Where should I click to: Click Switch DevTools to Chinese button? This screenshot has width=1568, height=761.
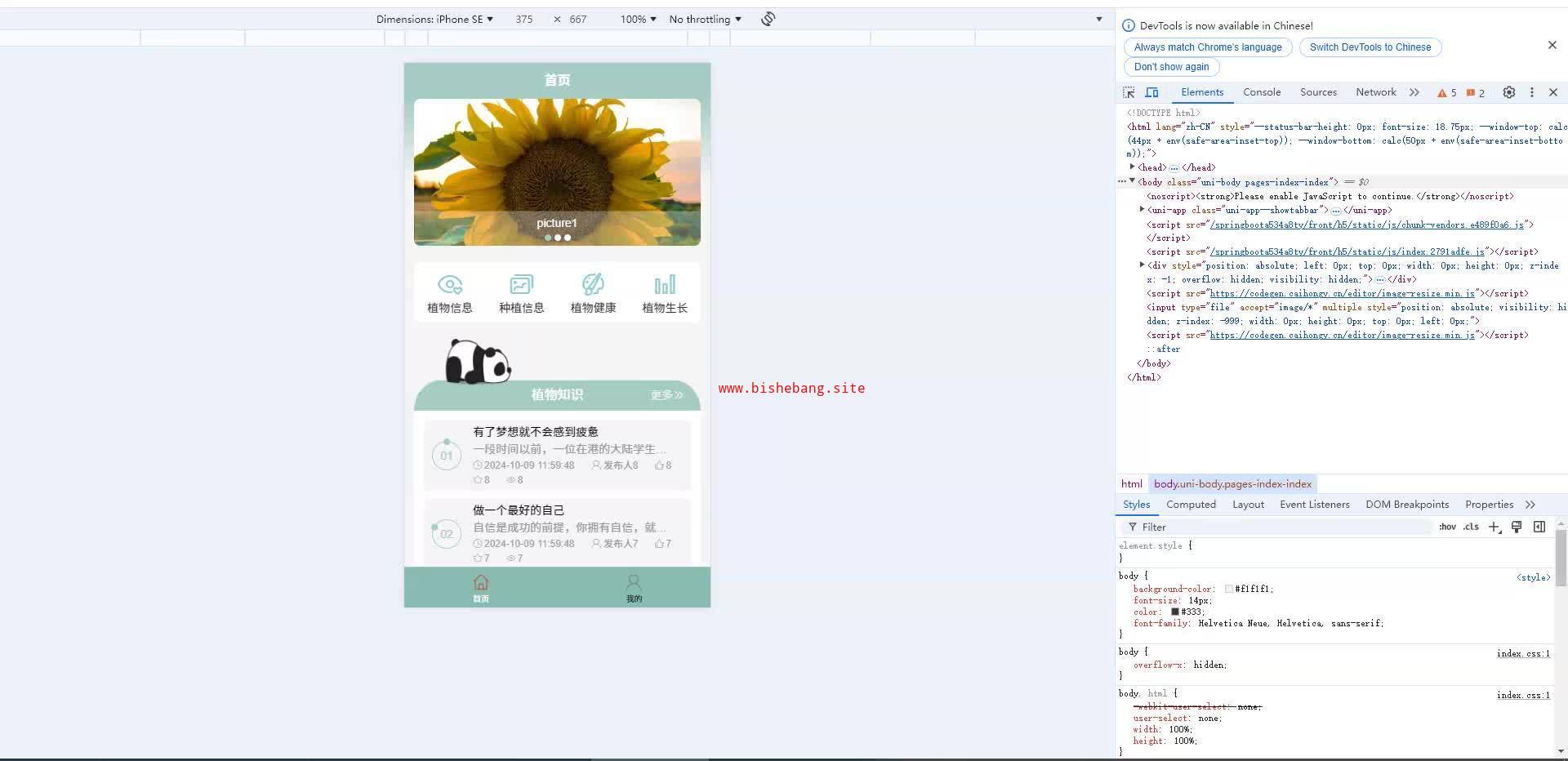click(1370, 47)
